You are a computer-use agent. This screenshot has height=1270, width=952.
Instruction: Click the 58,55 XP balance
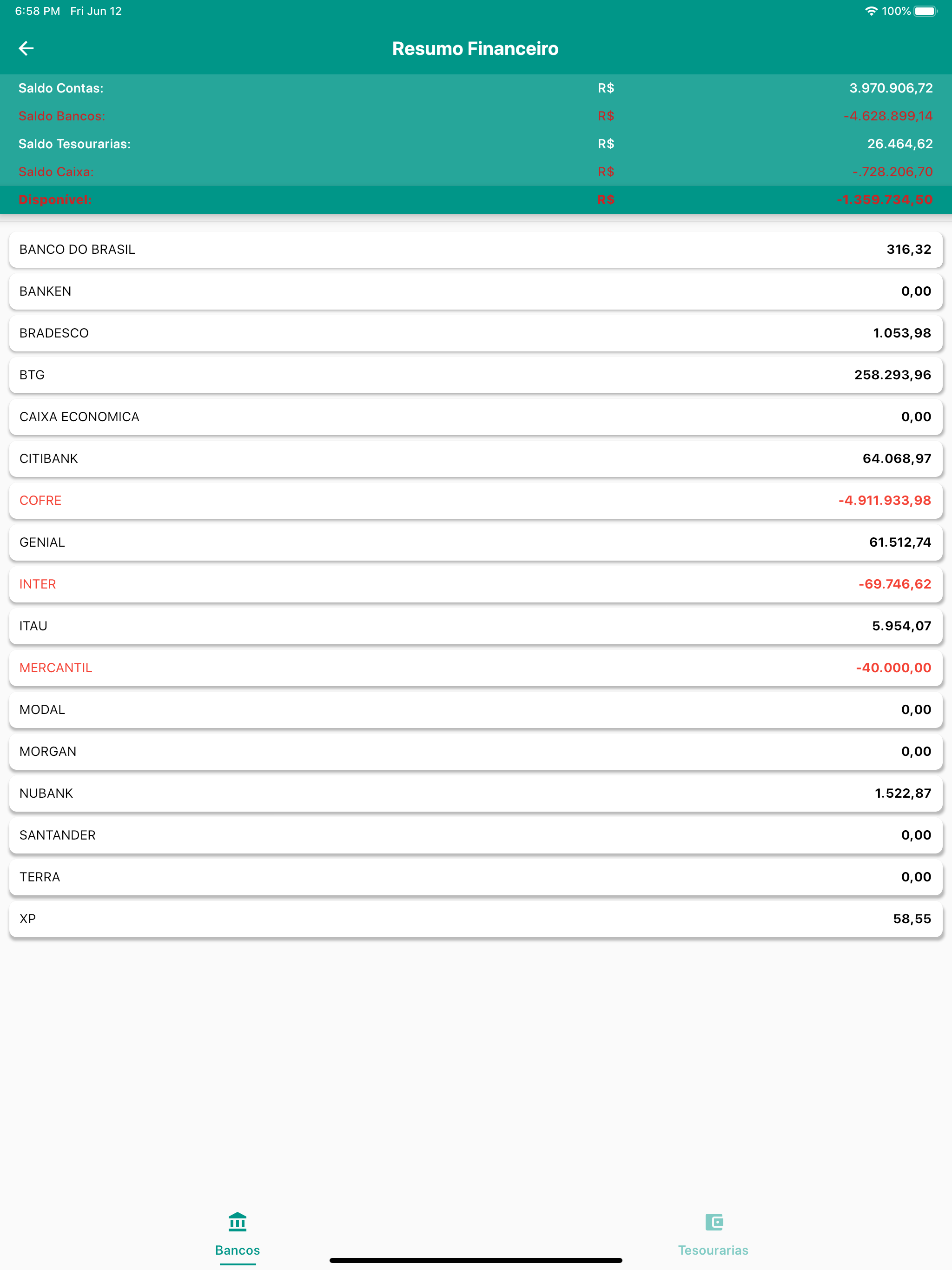tap(912, 919)
